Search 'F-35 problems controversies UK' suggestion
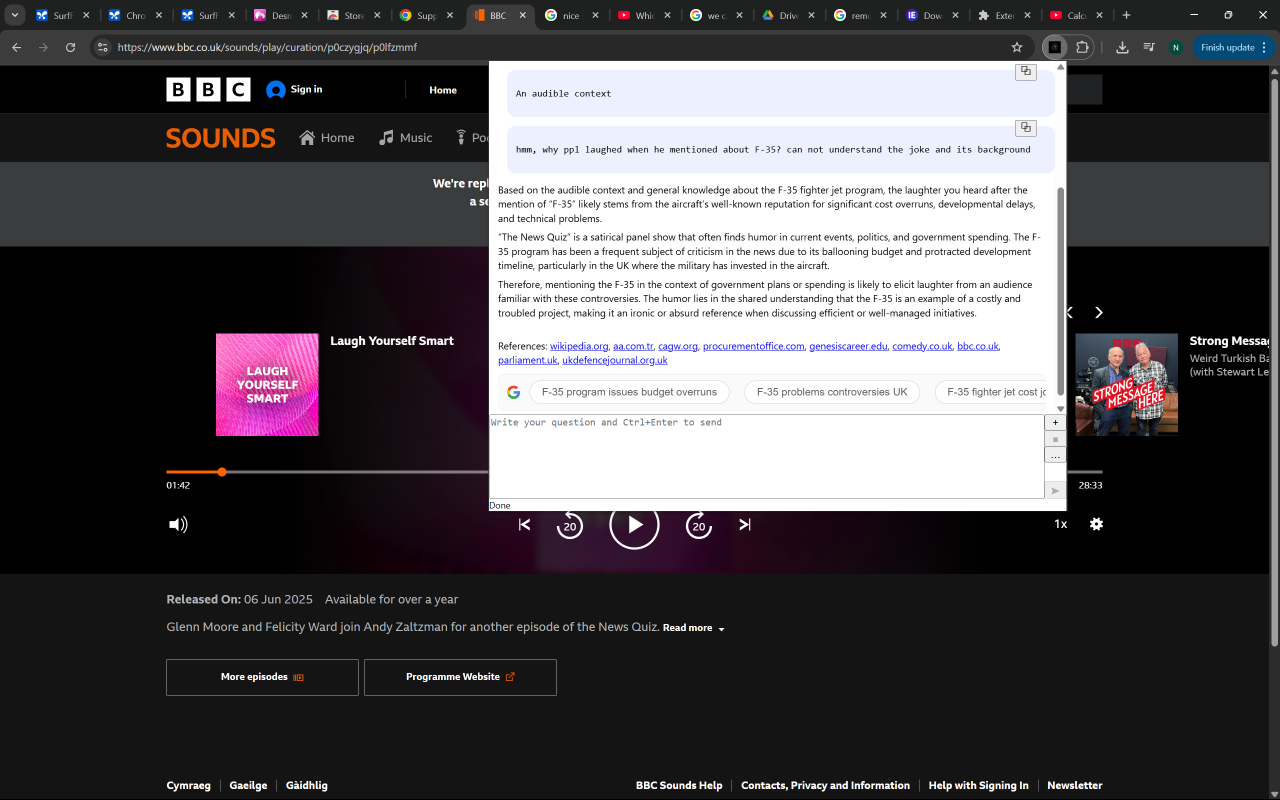 832,392
